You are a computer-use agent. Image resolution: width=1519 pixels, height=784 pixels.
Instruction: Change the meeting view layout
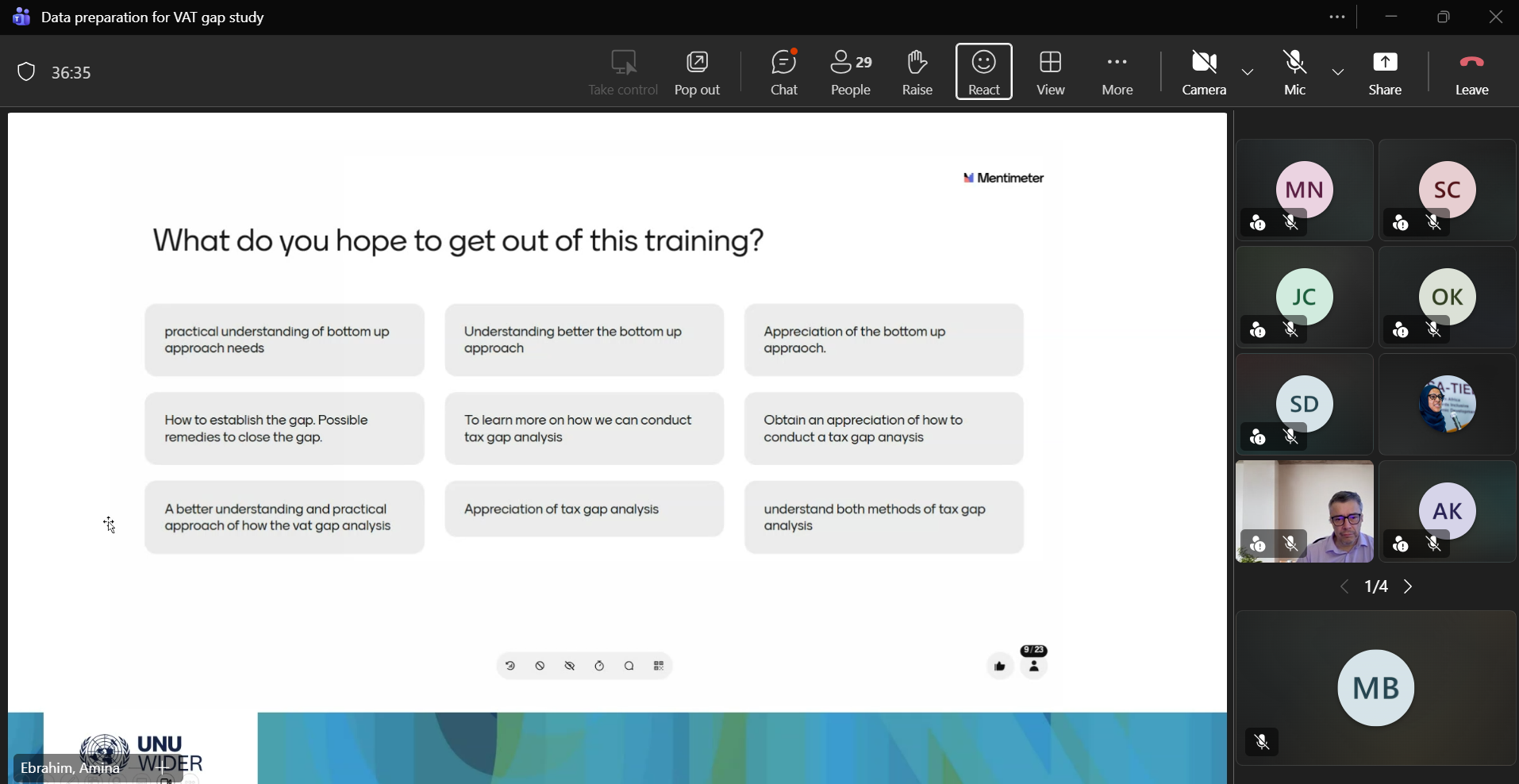click(1051, 72)
